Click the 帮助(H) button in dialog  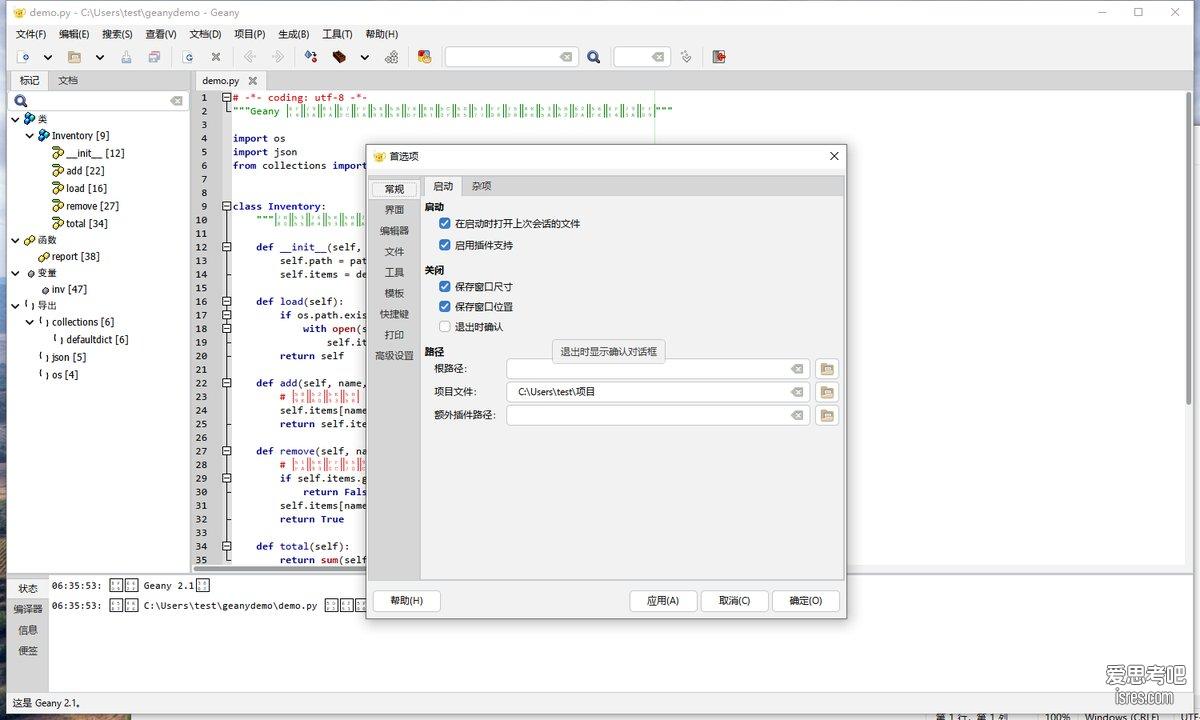click(x=406, y=601)
